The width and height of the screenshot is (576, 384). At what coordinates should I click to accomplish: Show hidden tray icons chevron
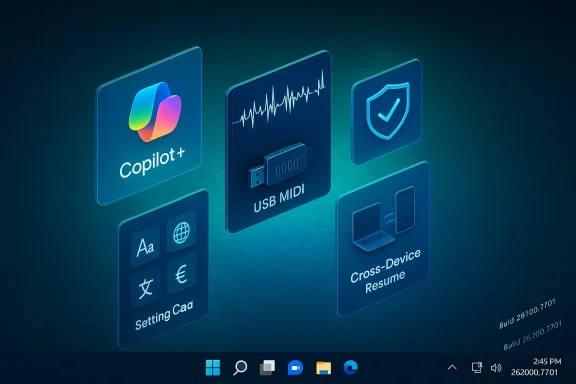click(x=452, y=367)
